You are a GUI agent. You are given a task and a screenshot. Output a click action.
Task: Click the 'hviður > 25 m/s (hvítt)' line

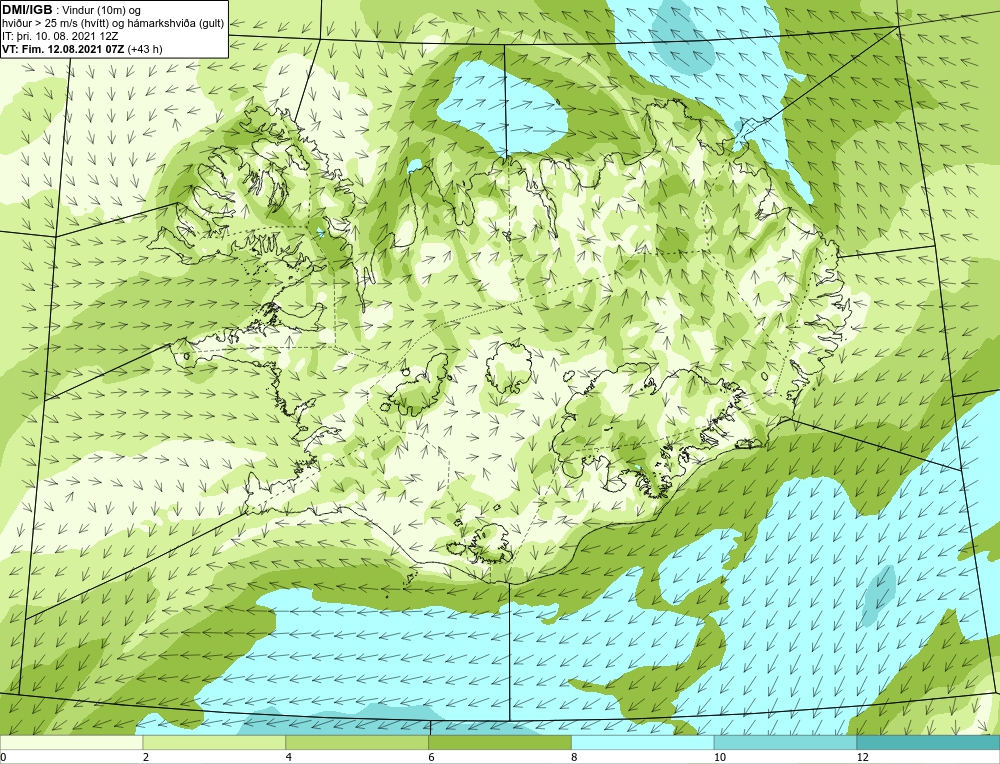113,24
